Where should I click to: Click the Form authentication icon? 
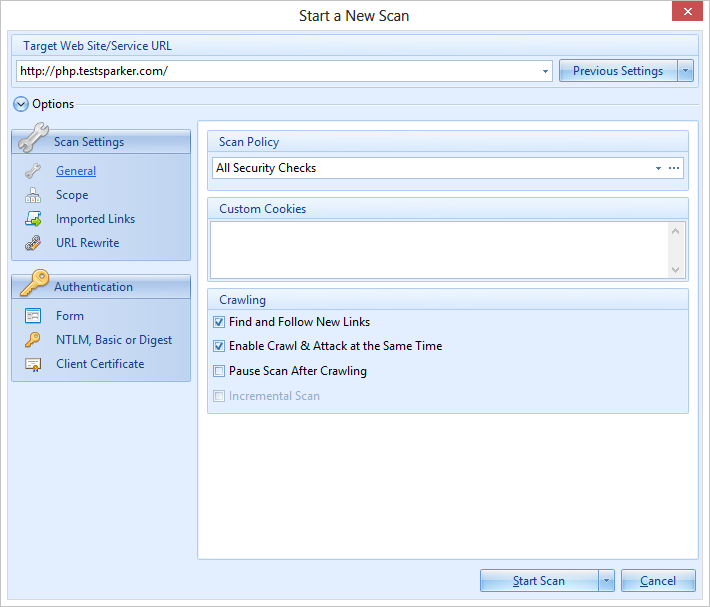[x=33, y=316]
